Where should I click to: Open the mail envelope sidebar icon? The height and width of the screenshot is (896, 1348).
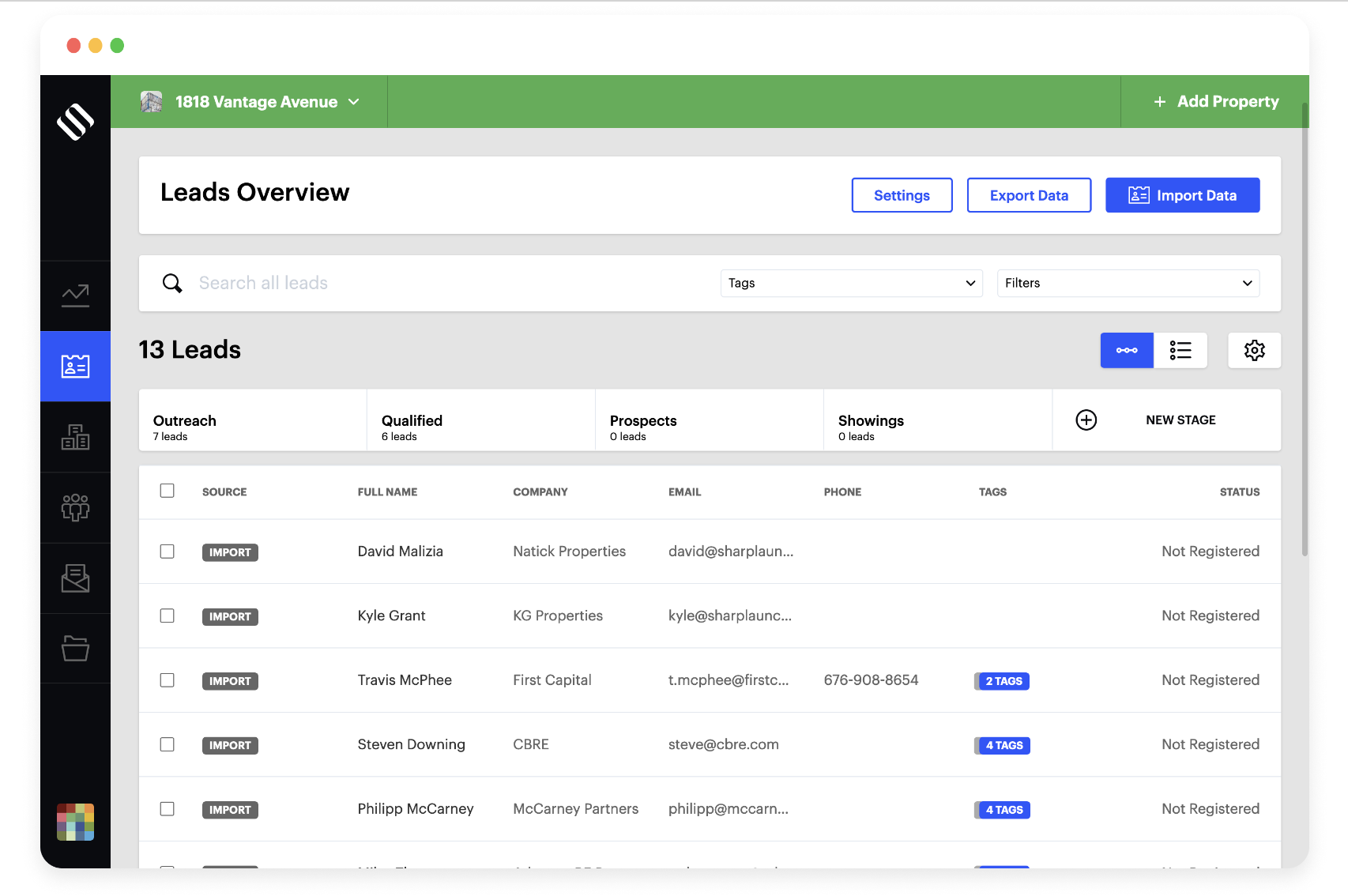pos(75,578)
